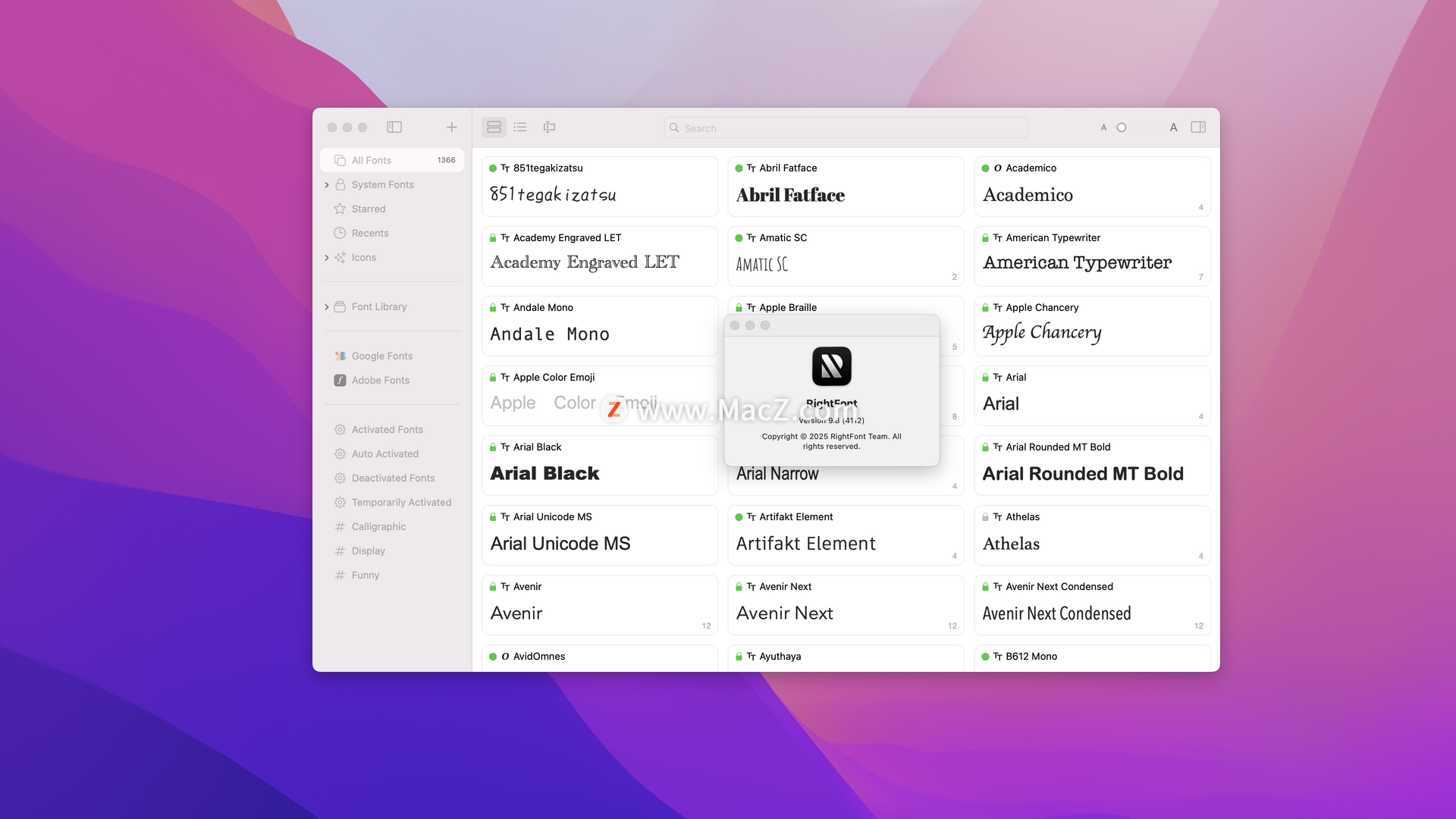Expand the System Fonts group

327,185
